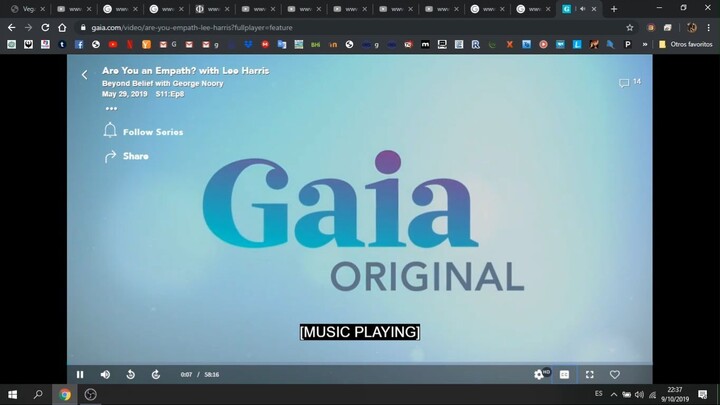Open video quality settings gear
Viewport: 720px width, 405px height.
pos(539,375)
